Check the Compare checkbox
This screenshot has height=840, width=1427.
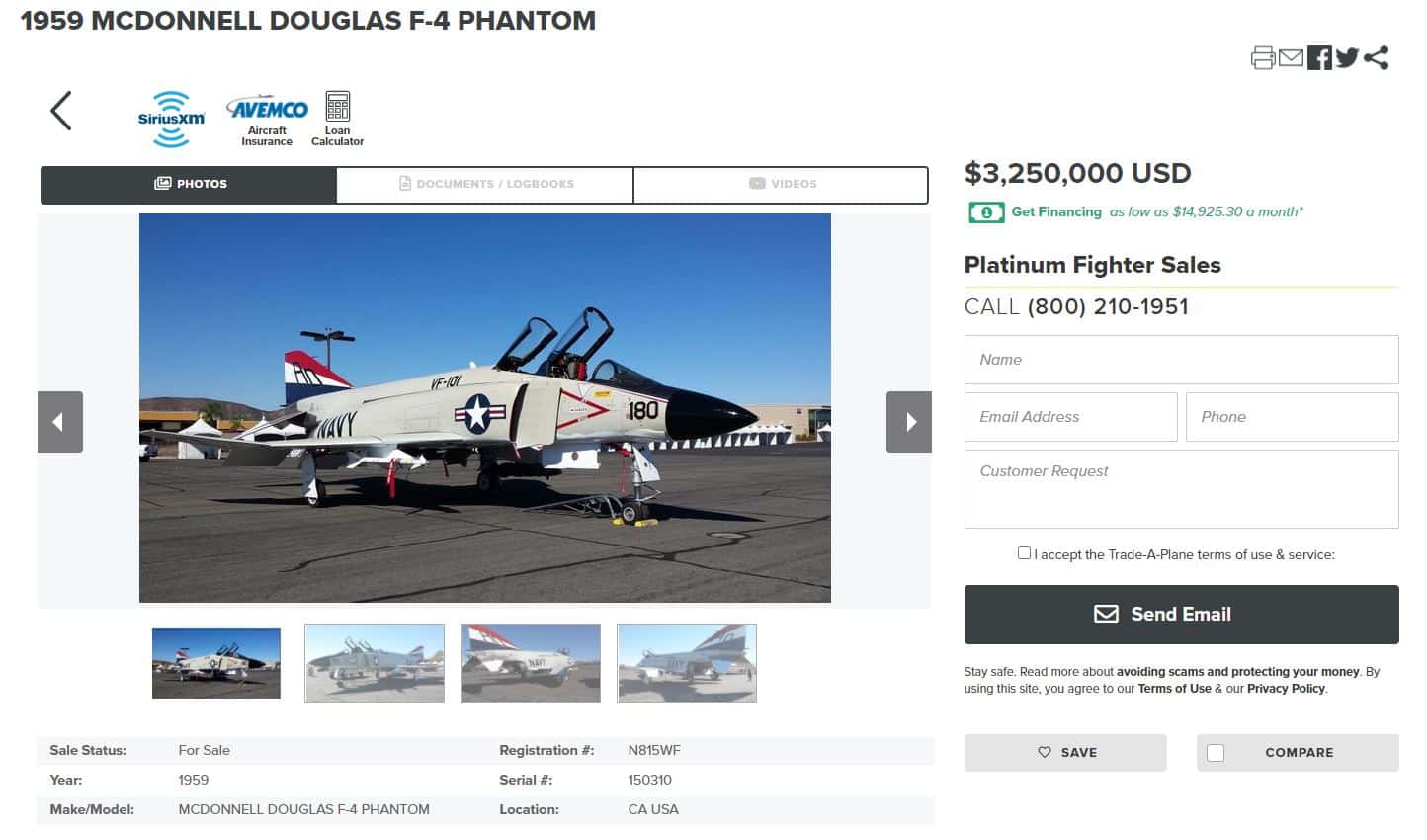coord(1215,752)
